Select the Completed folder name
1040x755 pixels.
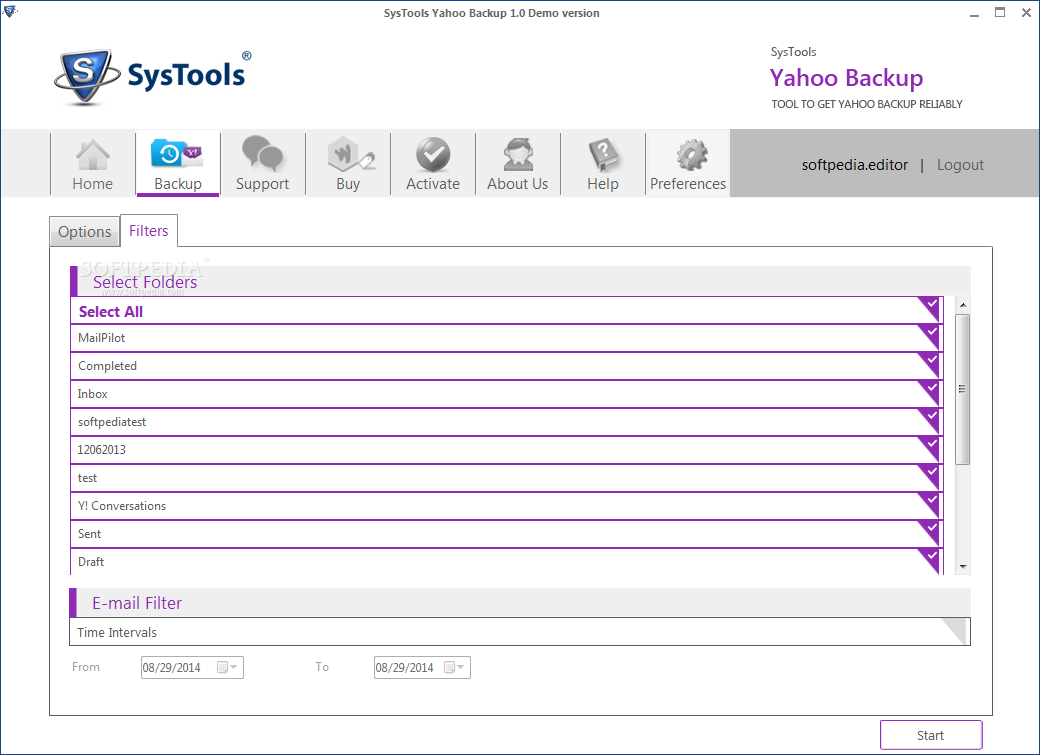pyautogui.click(x=107, y=366)
